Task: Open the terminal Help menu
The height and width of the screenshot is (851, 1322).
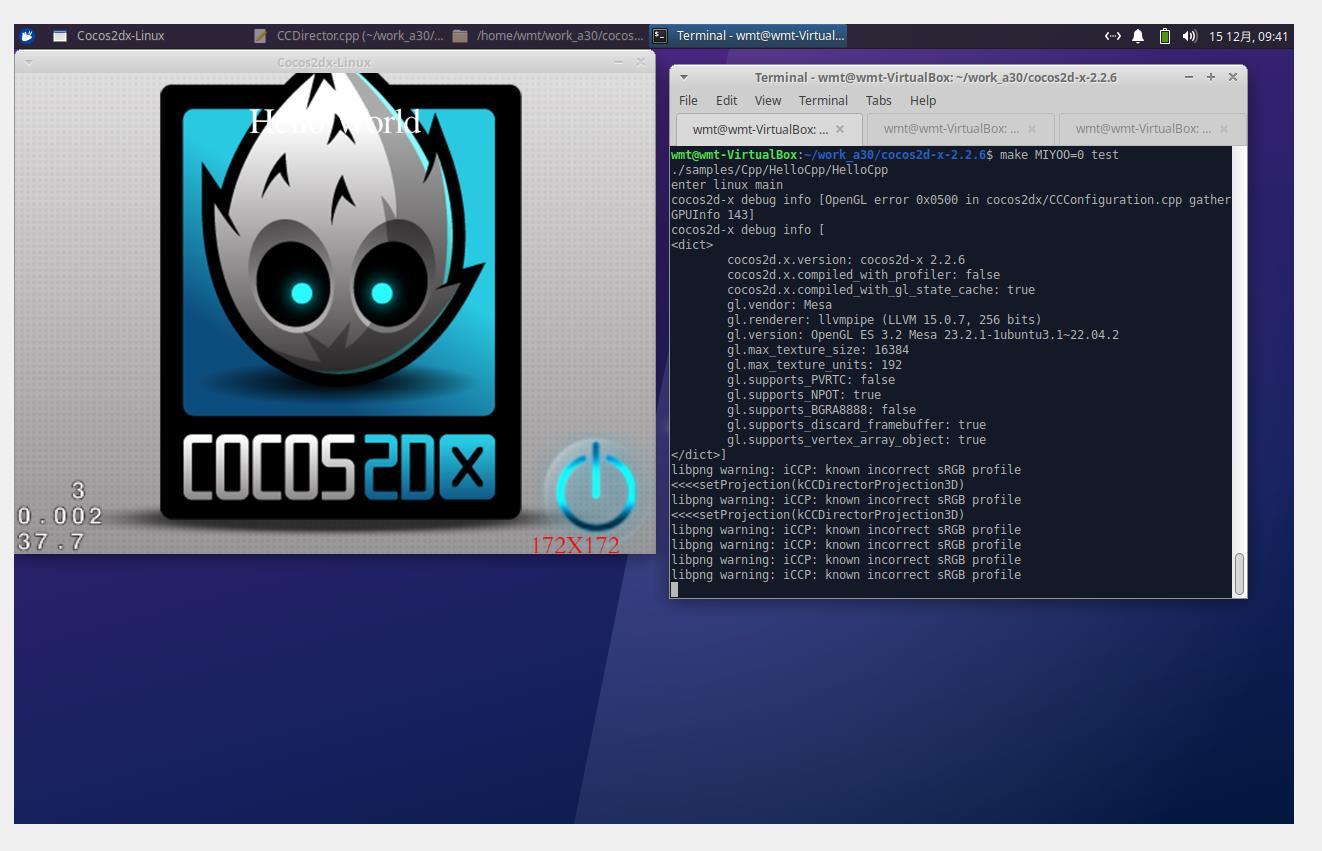Action: tap(922, 100)
